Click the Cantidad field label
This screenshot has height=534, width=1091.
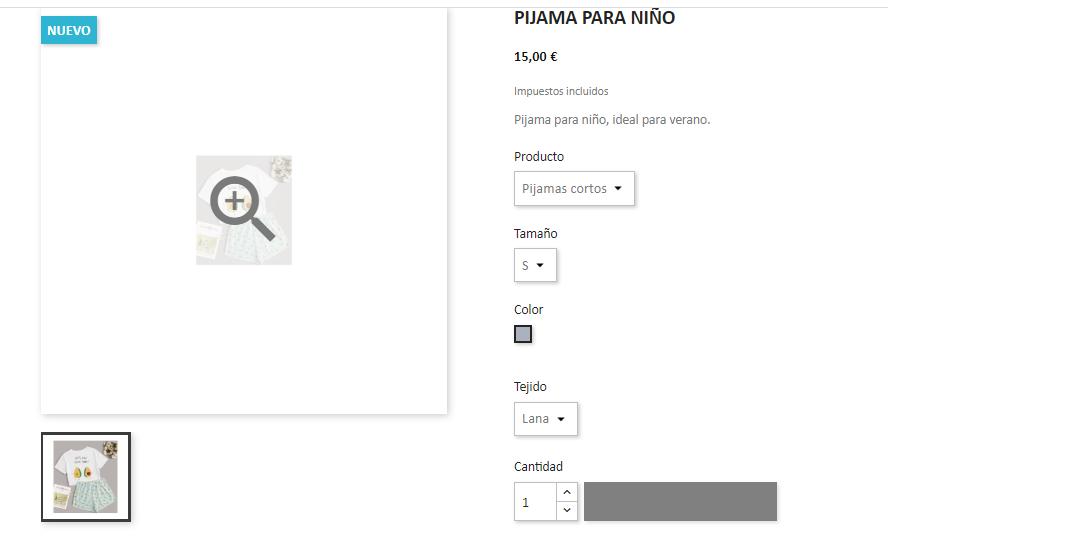click(x=539, y=467)
